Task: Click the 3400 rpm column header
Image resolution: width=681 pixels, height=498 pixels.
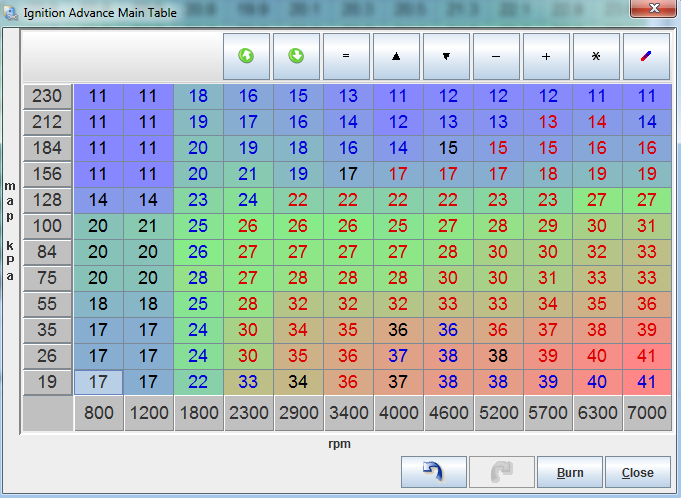Action: click(x=347, y=414)
